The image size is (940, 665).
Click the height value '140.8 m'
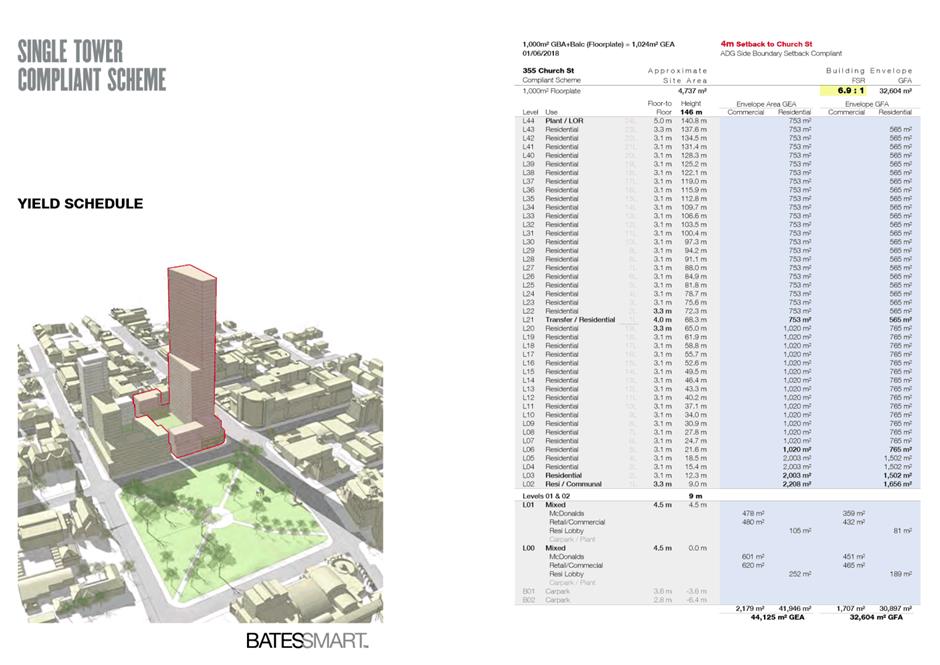click(694, 121)
